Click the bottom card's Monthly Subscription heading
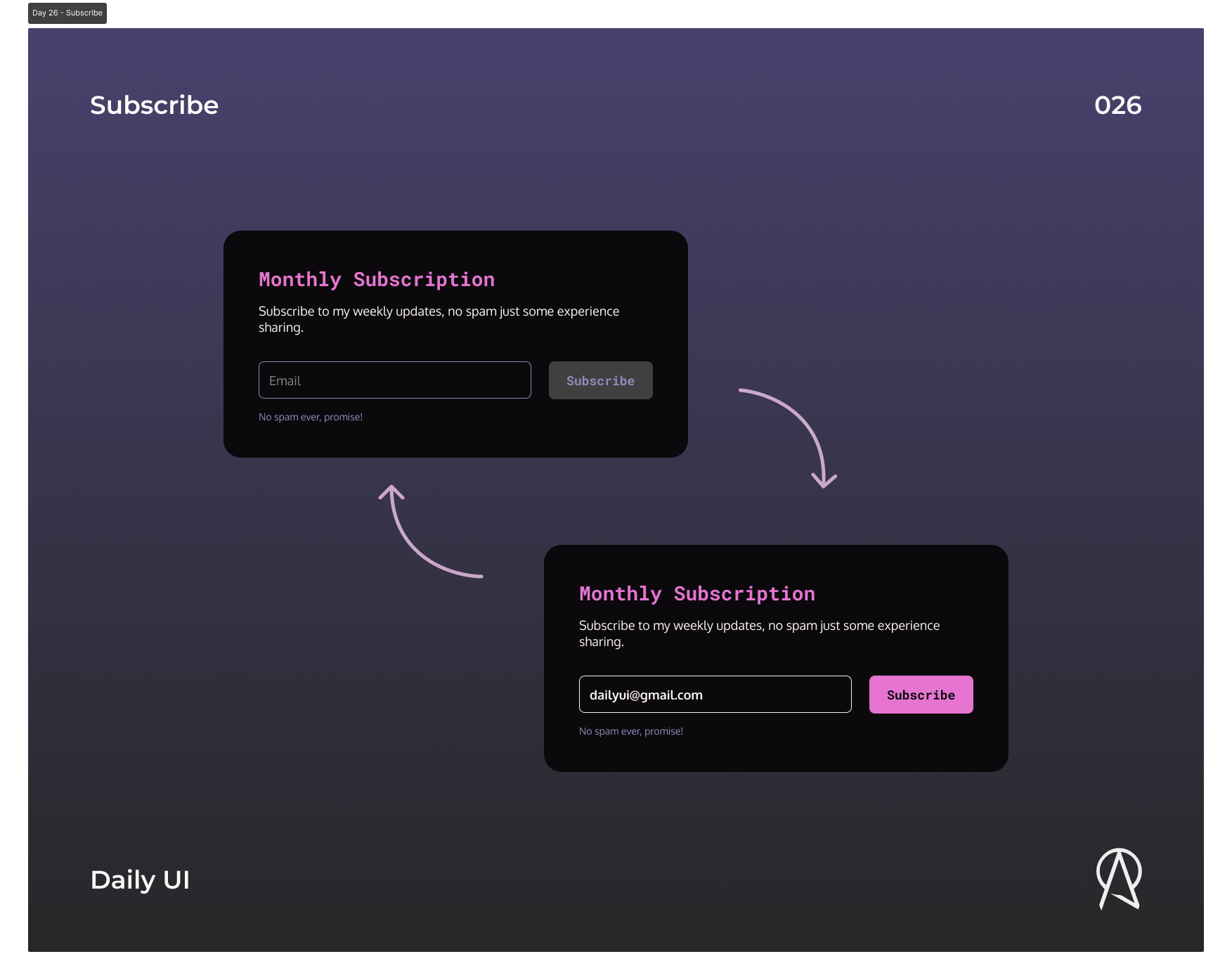The image size is (1232, 980). [696, 593]
